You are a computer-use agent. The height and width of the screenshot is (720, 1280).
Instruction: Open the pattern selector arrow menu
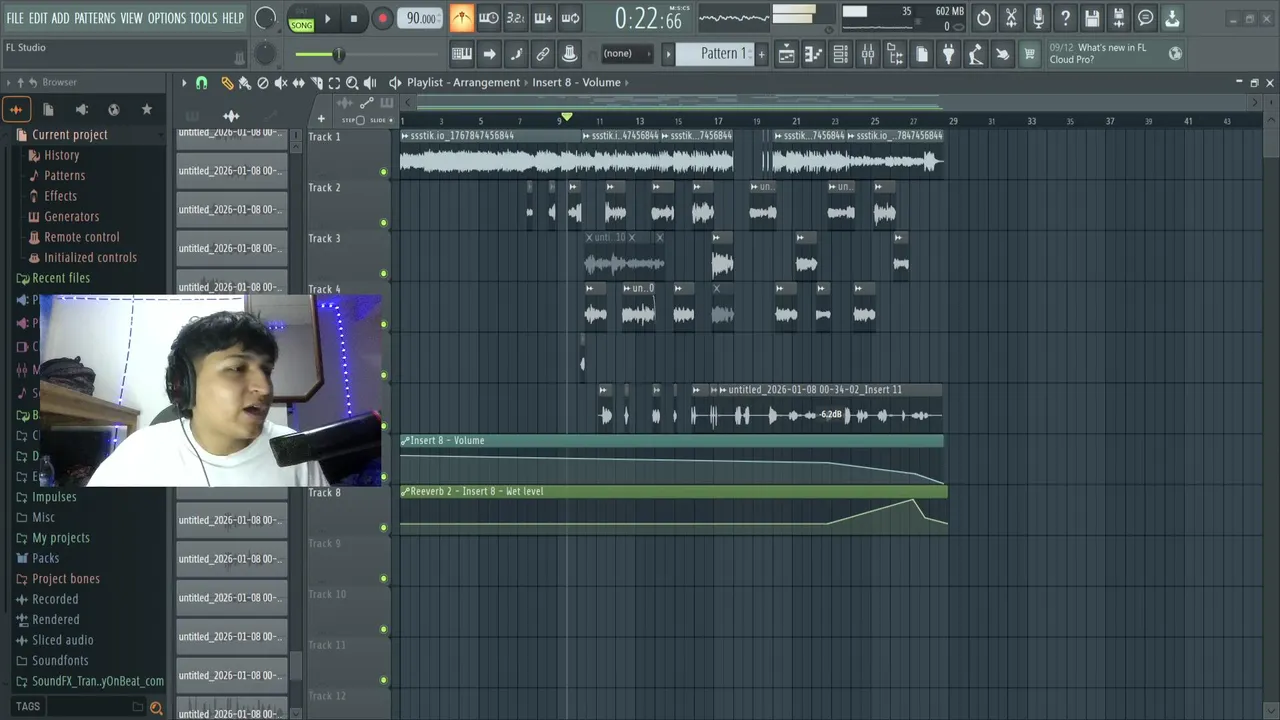[668, 54]
